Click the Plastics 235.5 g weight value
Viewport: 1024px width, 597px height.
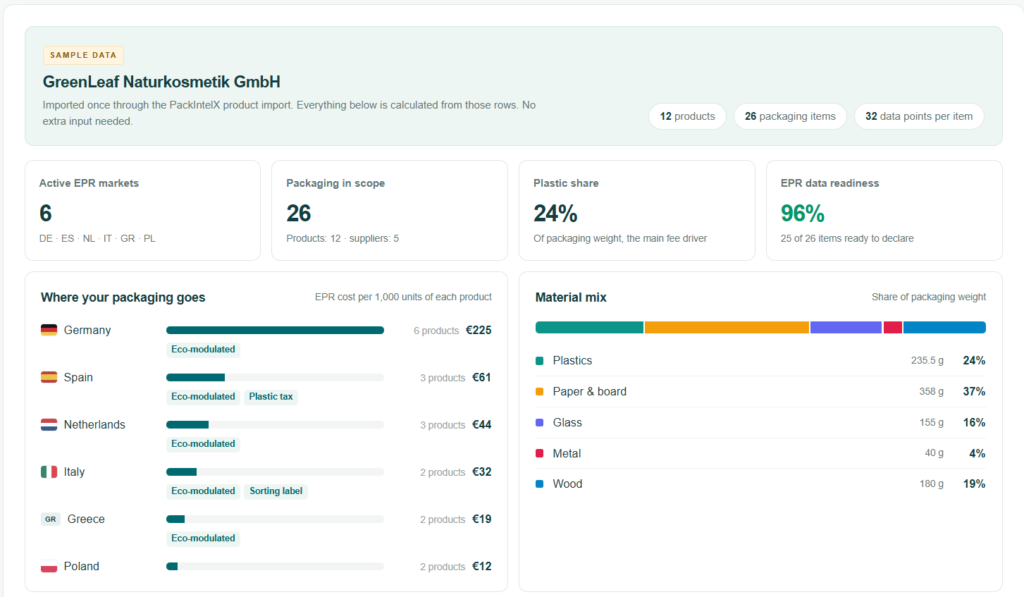point(927,361)
